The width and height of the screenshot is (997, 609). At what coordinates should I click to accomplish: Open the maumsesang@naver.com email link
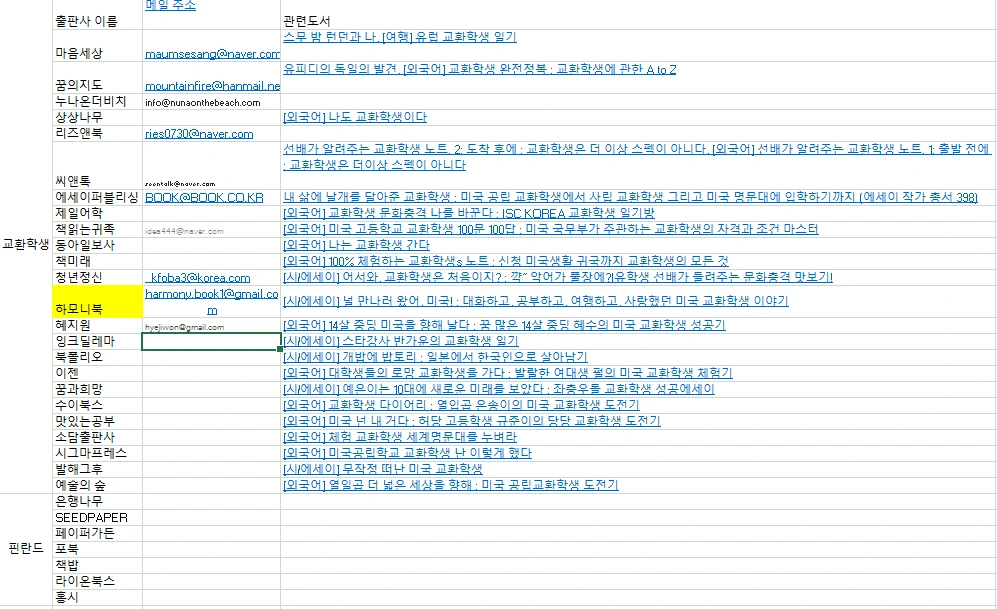point(210,52)
